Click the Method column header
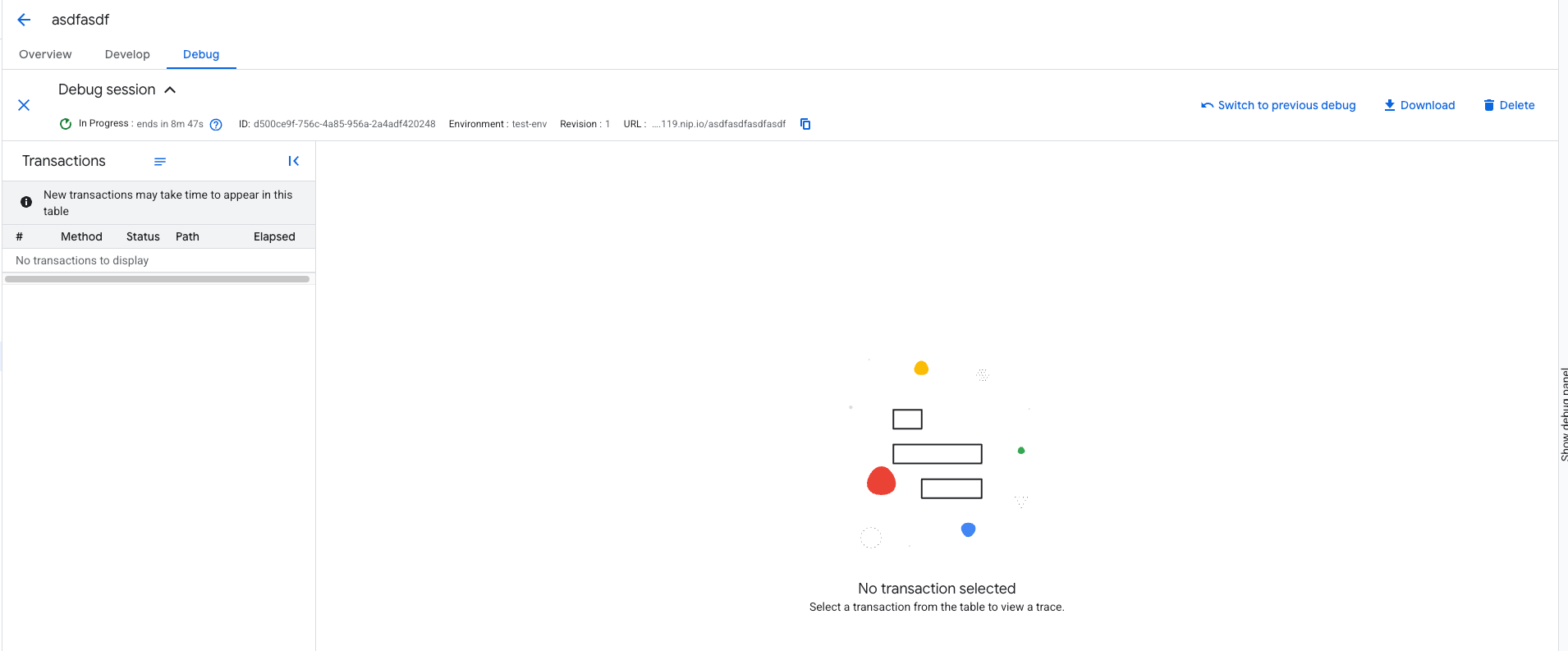Screen dimensions: 1568x651 coord(81,236)
